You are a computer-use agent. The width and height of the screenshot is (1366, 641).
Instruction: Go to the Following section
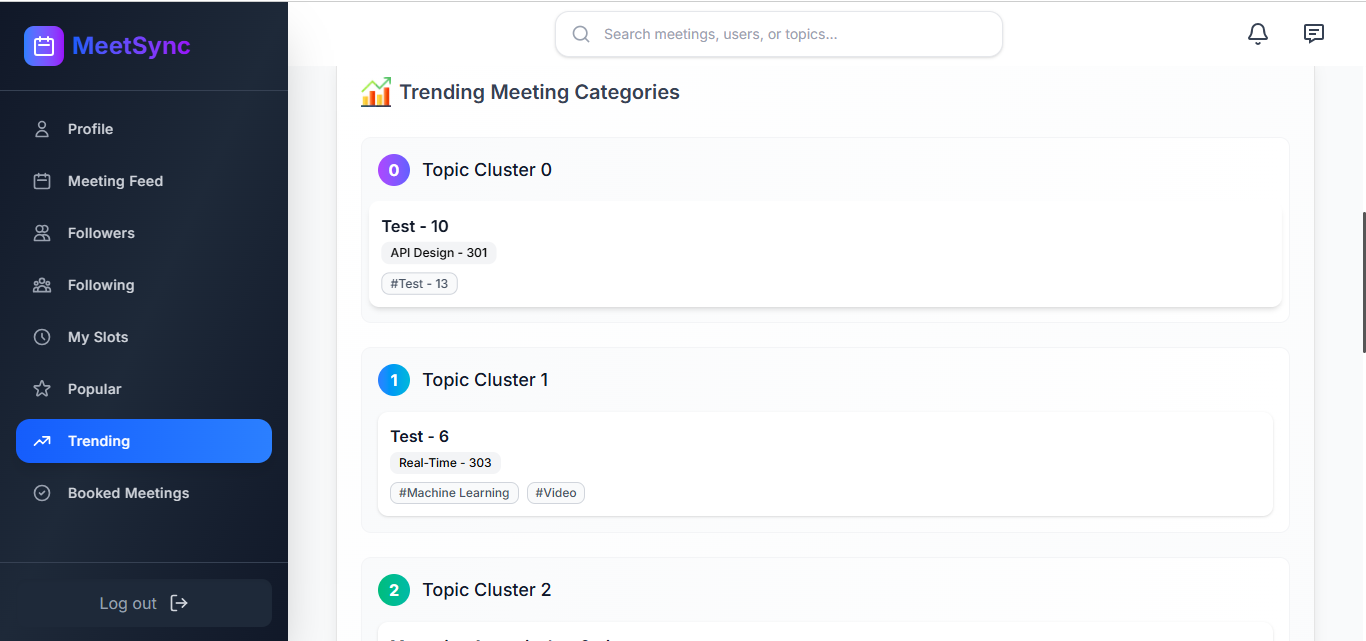[x=100, y=285]
